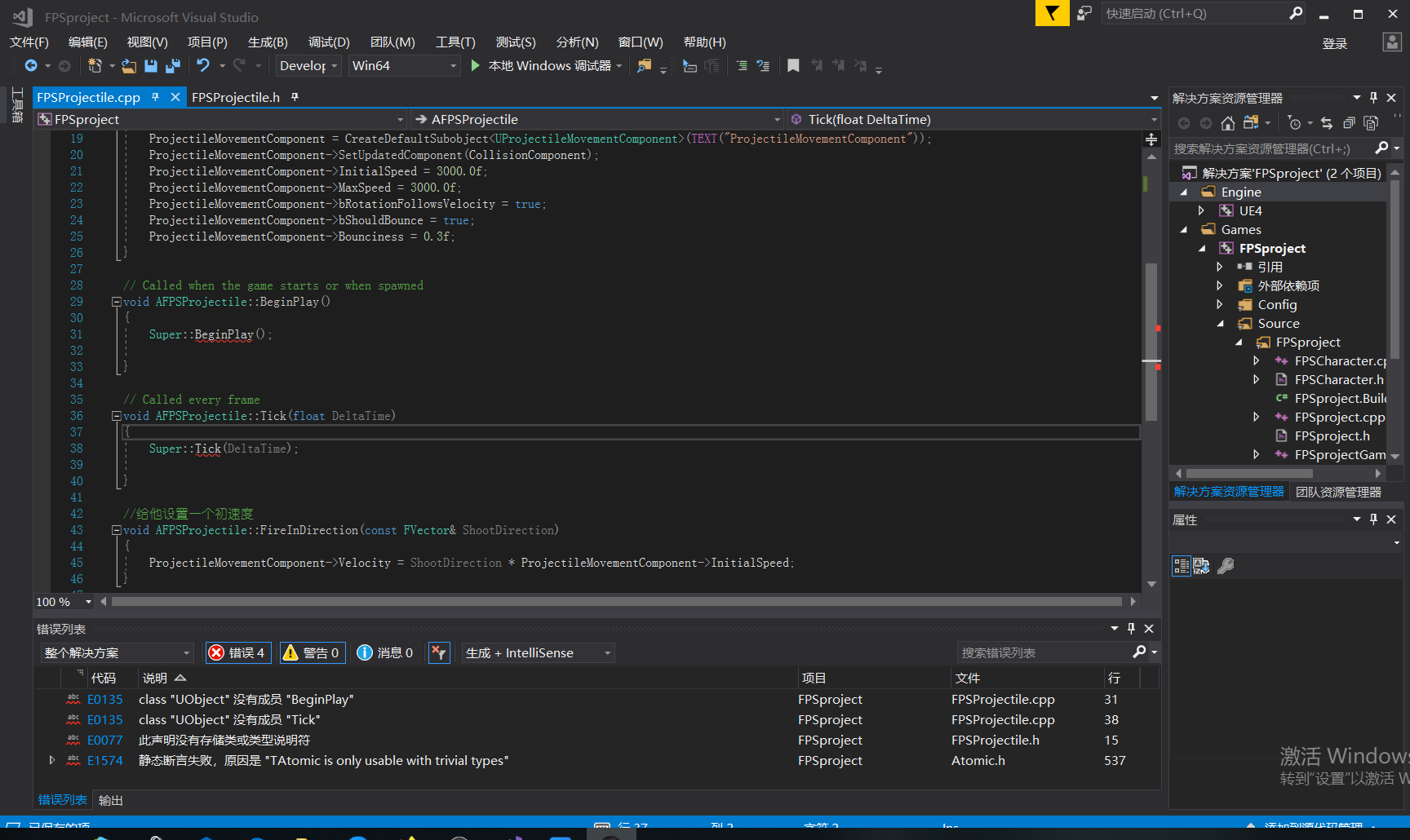Undo the last edit via toolbar

coord(203,65)
